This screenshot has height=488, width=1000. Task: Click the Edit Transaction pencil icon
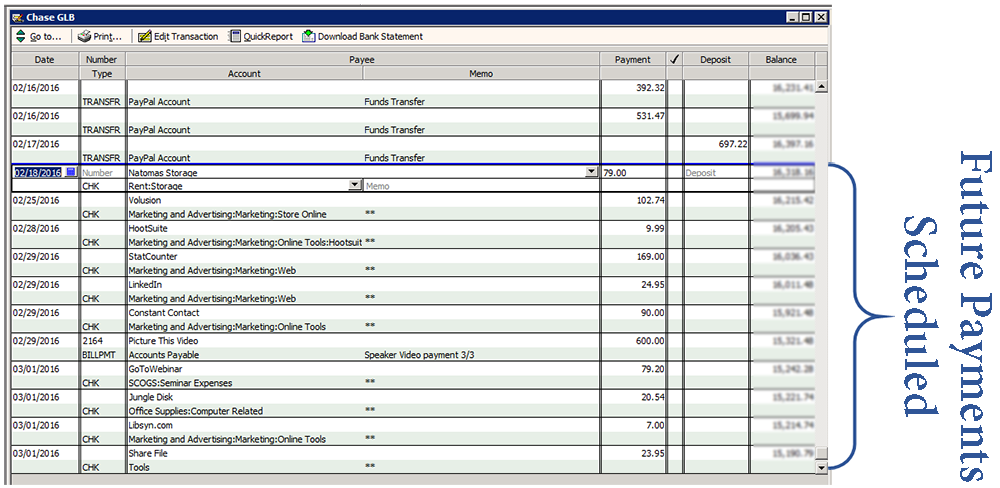click(x=144, y=36)
